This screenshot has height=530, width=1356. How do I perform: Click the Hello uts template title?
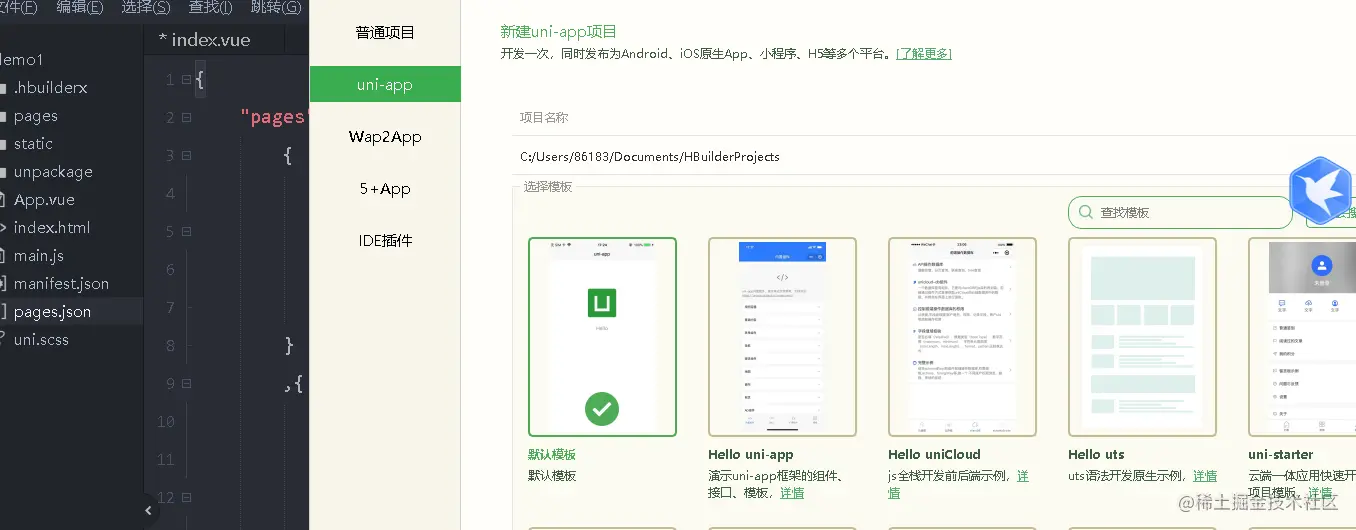click(x=1096, y=455)
